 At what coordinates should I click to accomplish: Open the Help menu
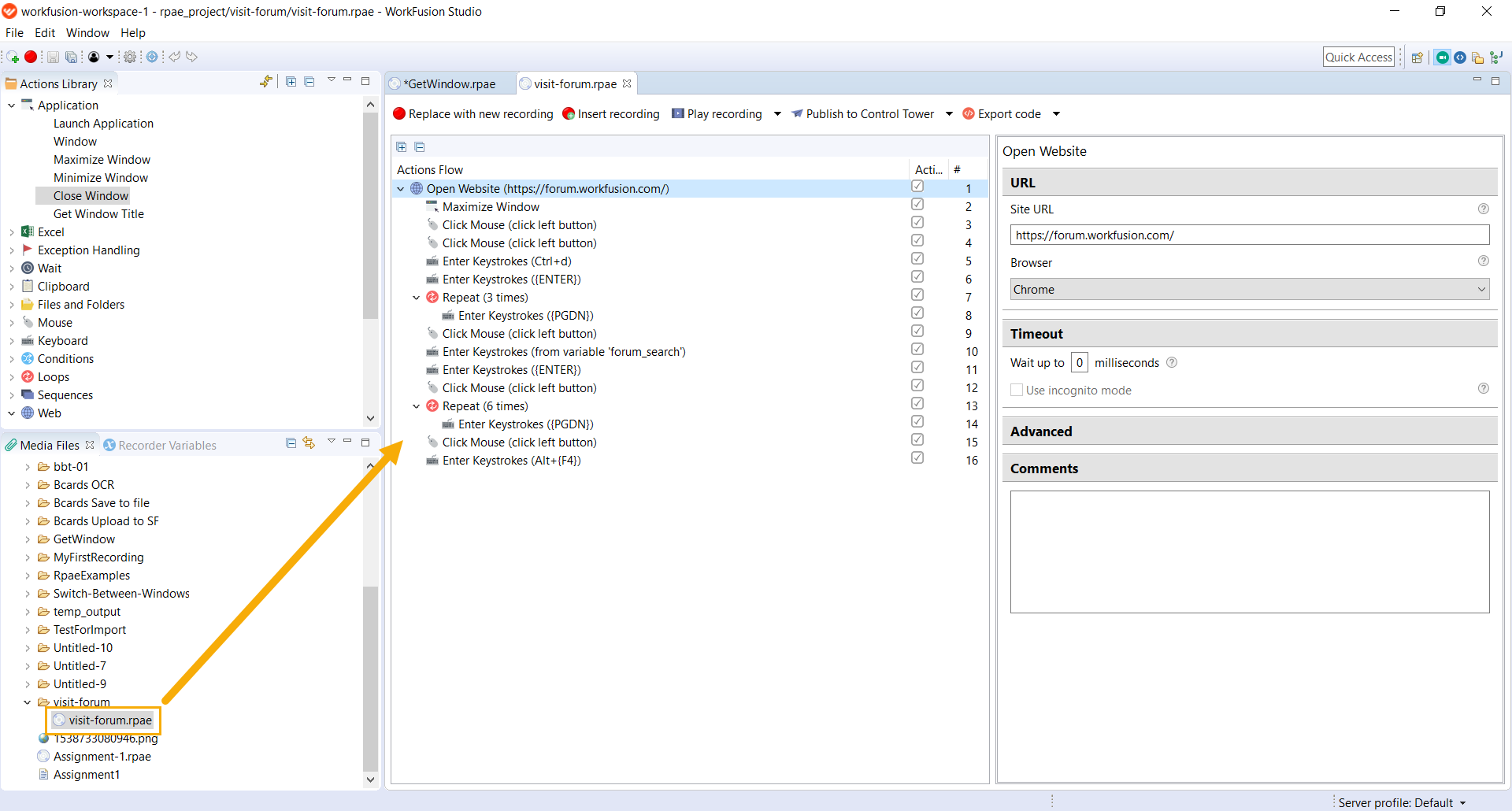coord(133,33)
